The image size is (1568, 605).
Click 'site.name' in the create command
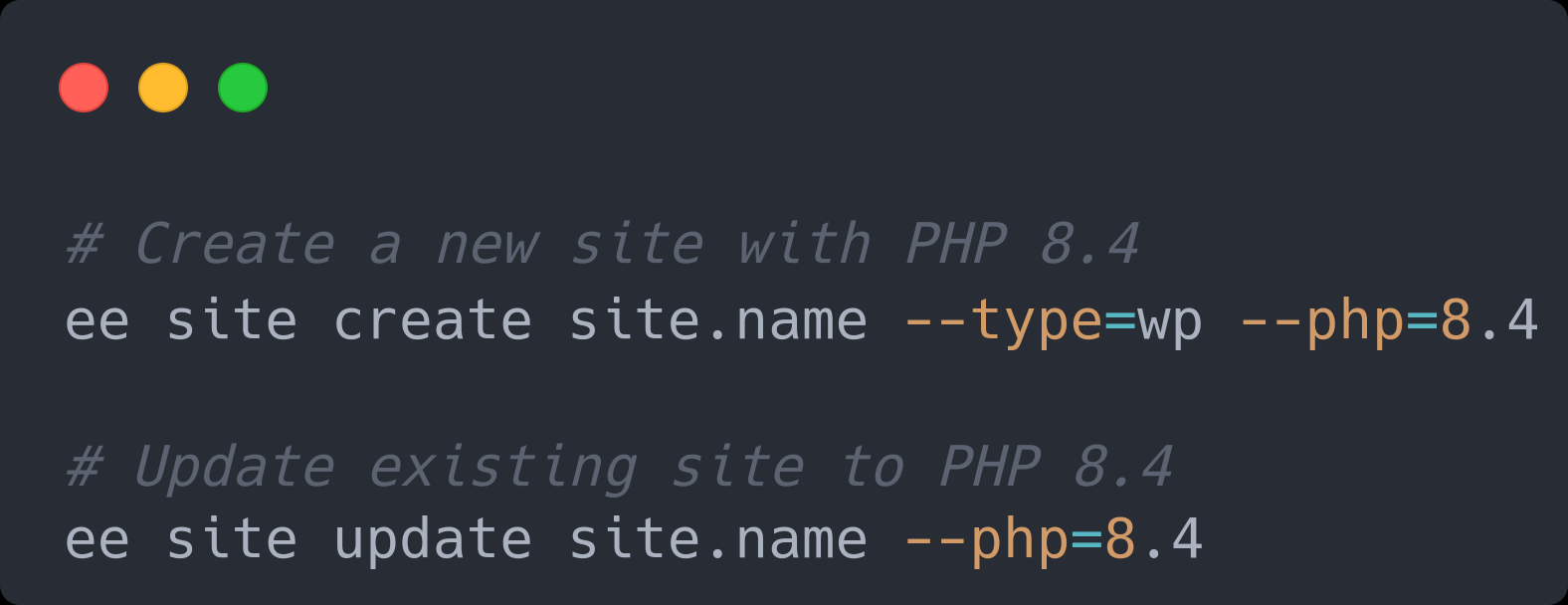coord(717,320)
